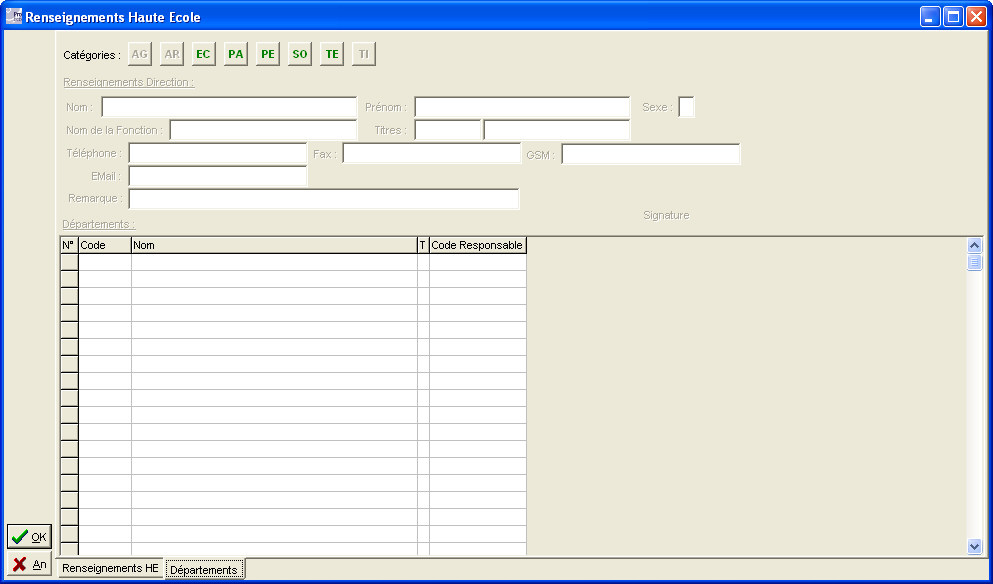The image size is (993, 584).
Task: Click the first short Titres field
Action: point(448,130)
